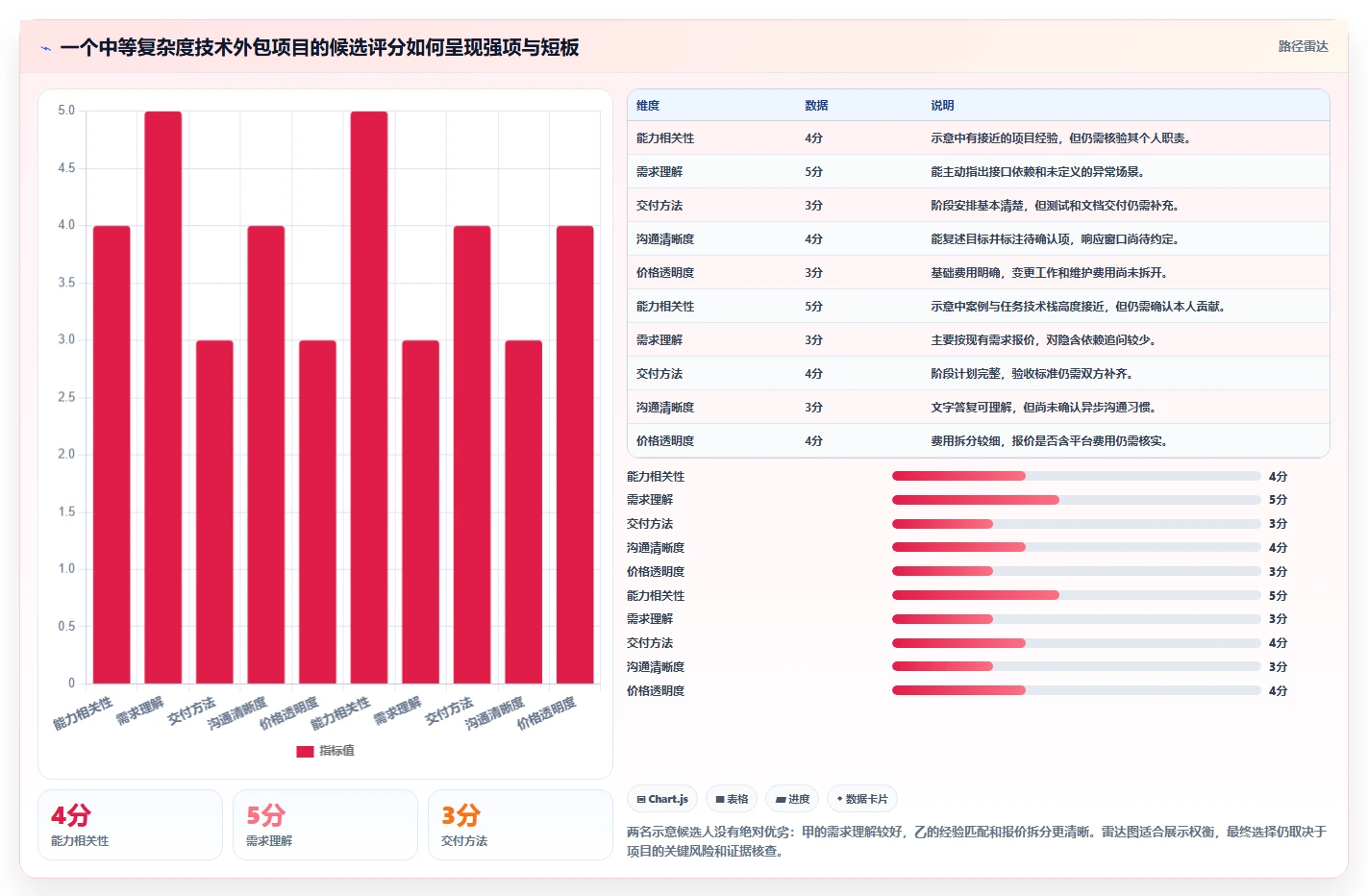Click the 指标值 legend label

[x=336, y=751]
